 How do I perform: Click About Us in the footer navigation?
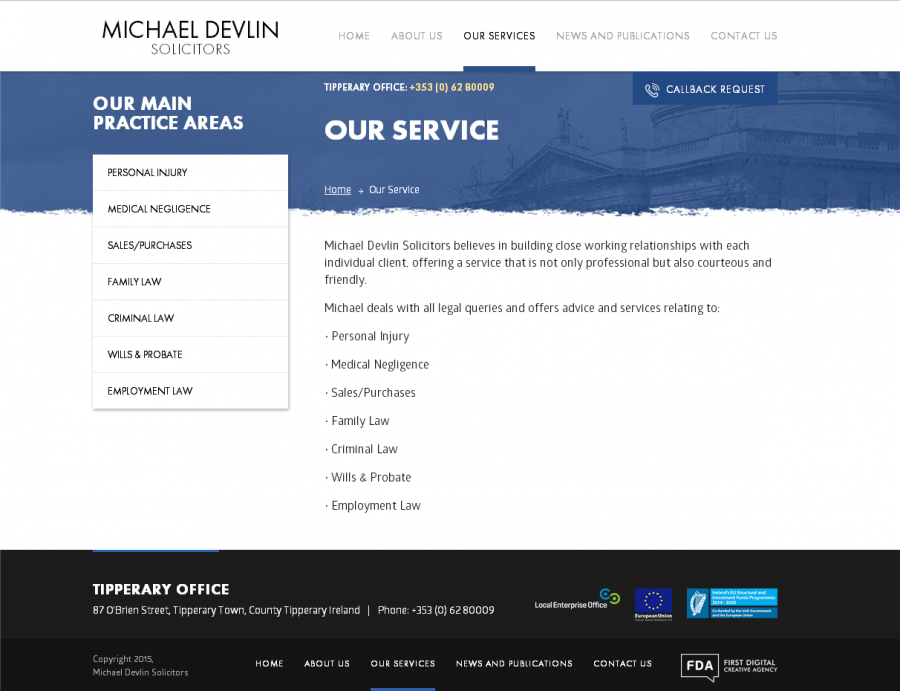[x=327, y=663]
